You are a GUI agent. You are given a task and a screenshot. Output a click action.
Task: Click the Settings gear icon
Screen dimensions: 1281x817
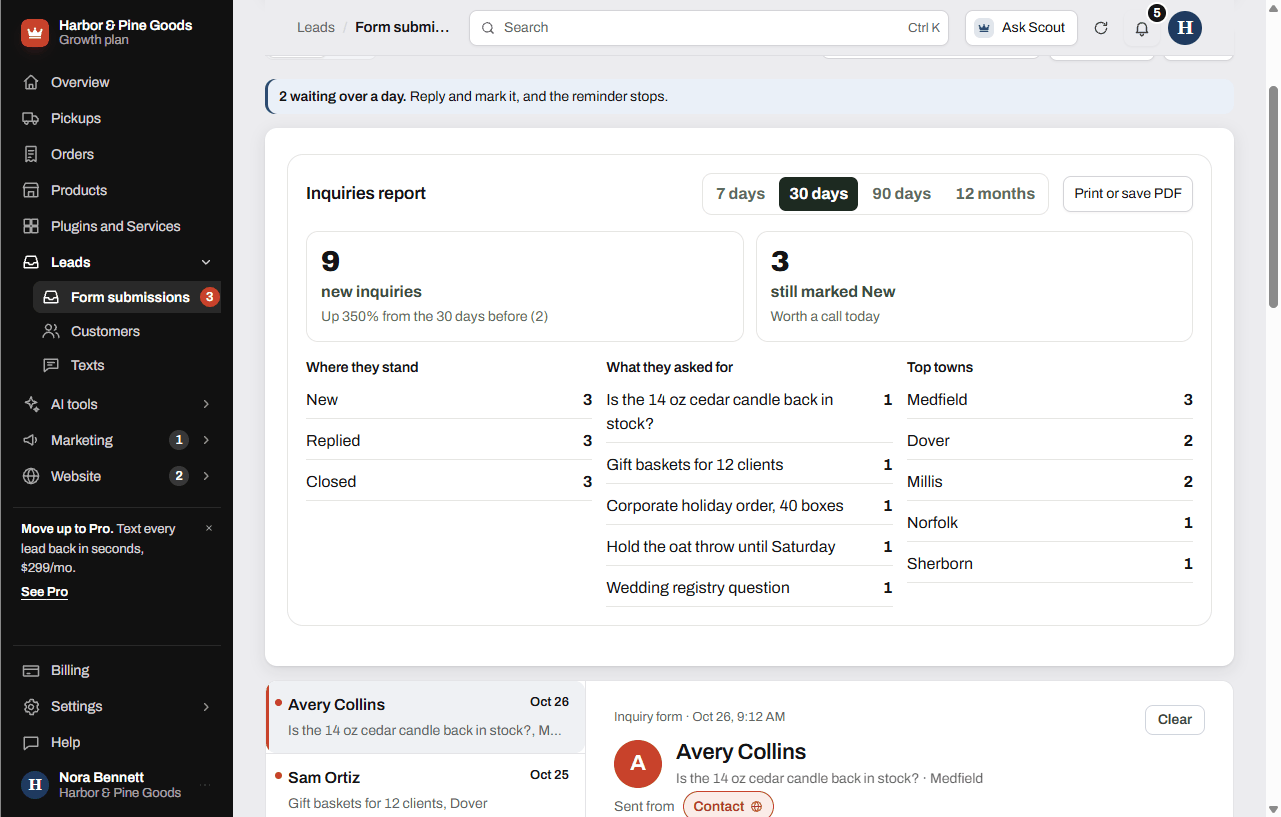point(31,706)
